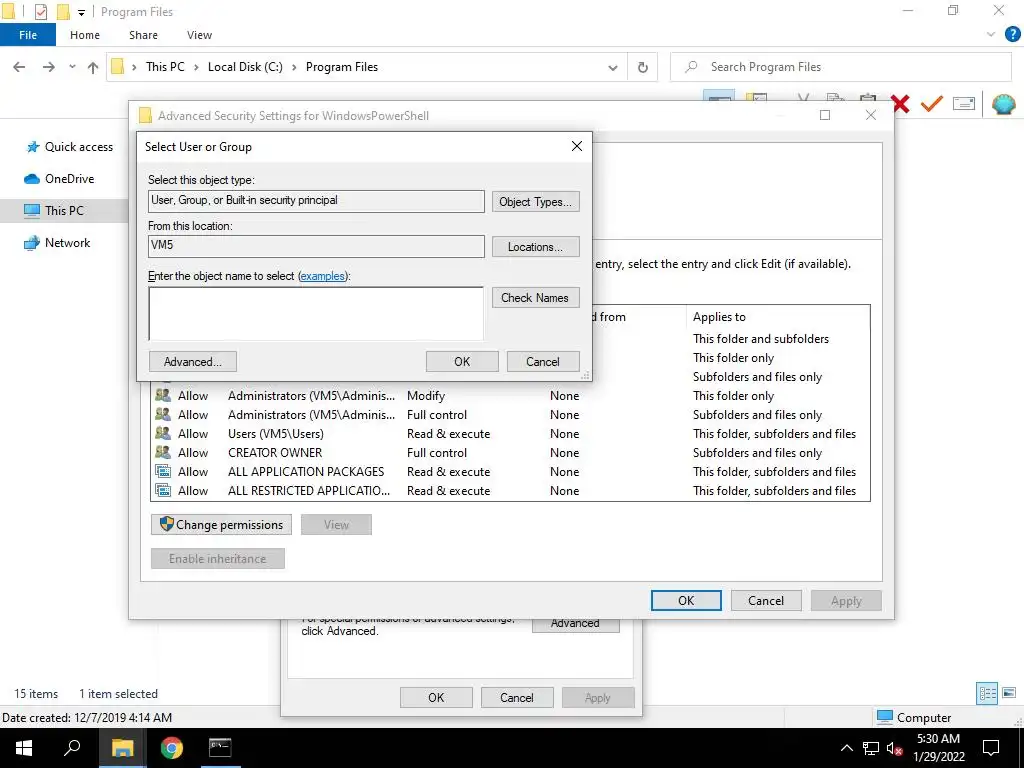Click New Folder icon in title bar
The height and width of the screenshot is (768, 1024).
63,12
